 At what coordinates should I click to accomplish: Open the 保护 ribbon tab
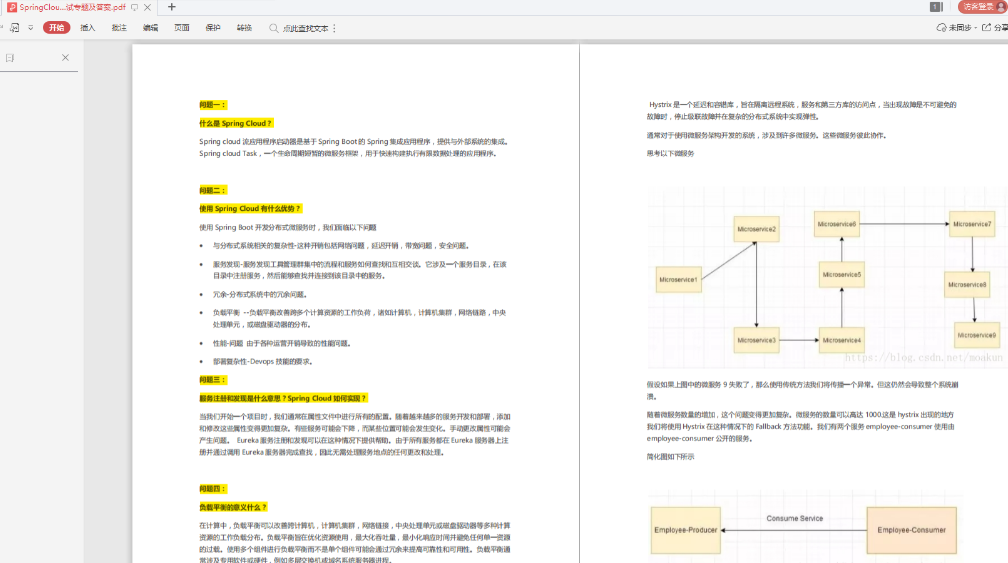(x=213, y=28)
